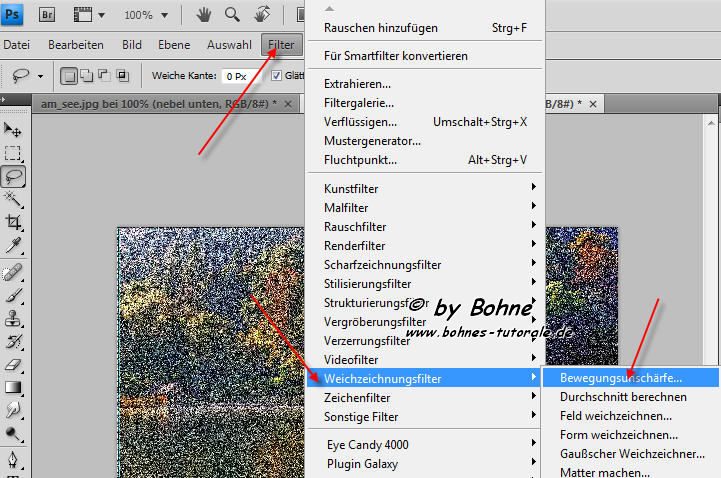Viewport: 721px width, 478px height.
Task: Expand the Kunstfilter submenu
Action: click(x=430, y=188)
